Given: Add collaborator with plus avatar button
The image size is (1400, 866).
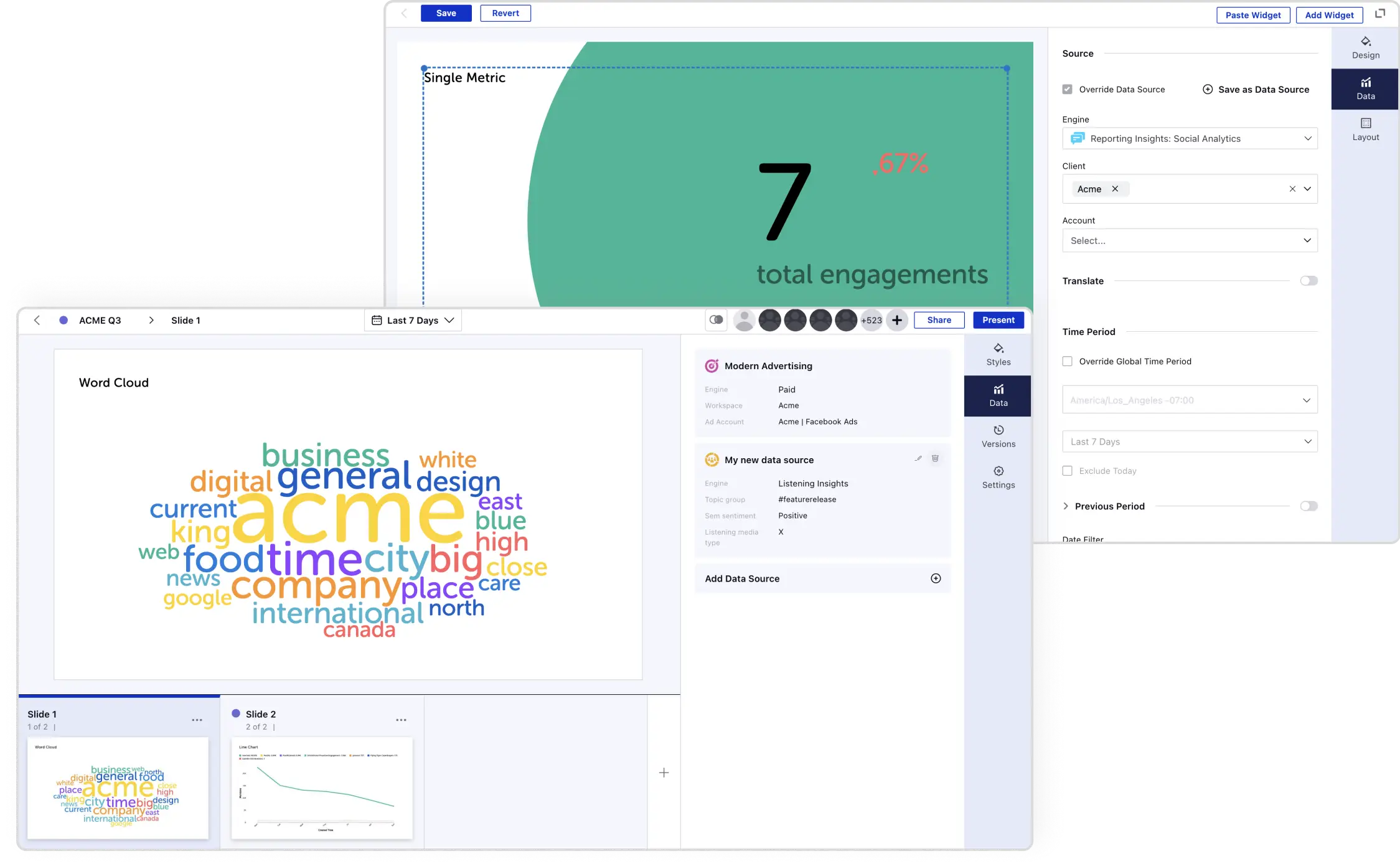Looking at the screenshot, I should (x=896, y=320).
